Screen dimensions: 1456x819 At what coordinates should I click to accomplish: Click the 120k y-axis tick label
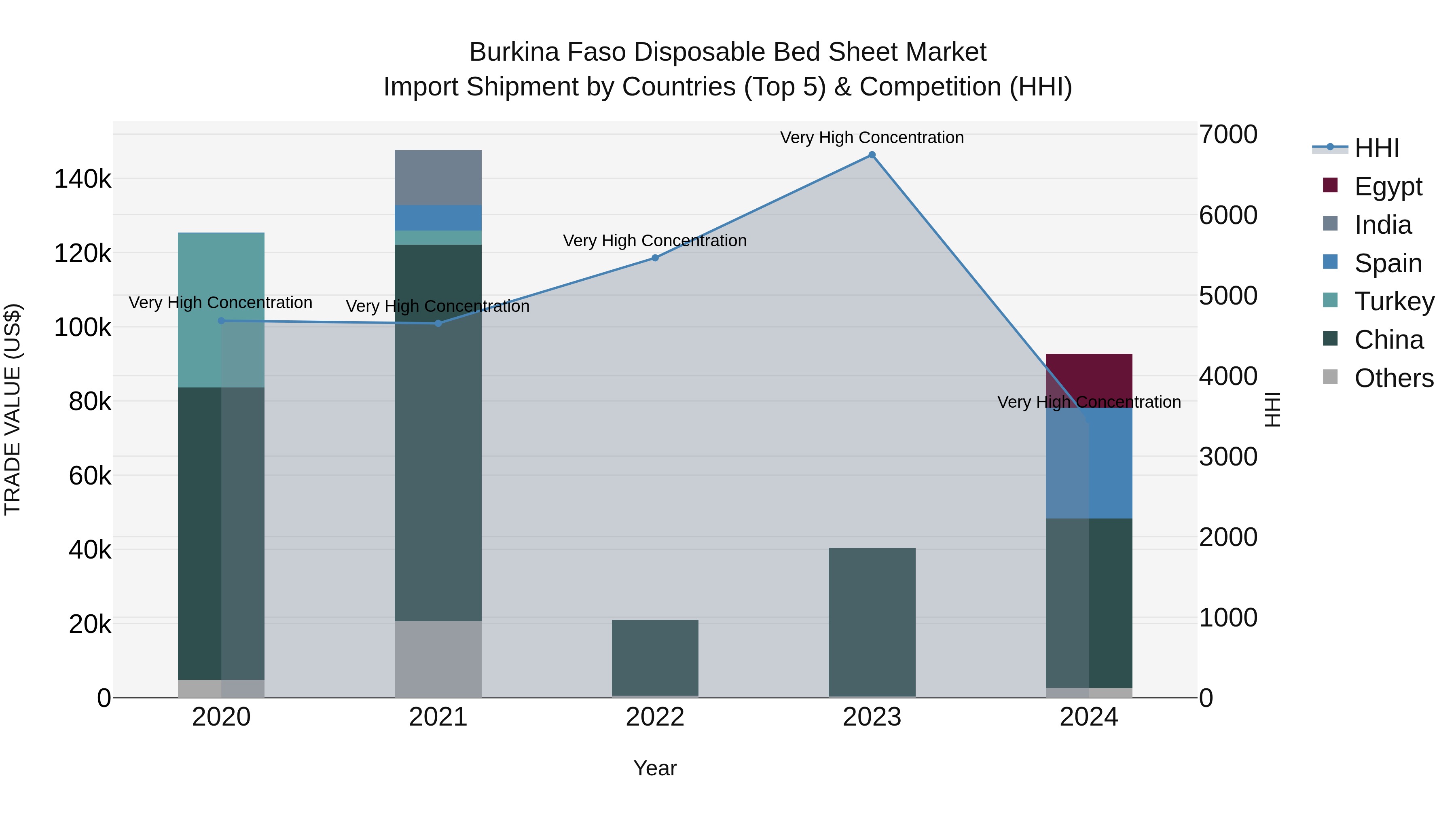click(83, 254)
